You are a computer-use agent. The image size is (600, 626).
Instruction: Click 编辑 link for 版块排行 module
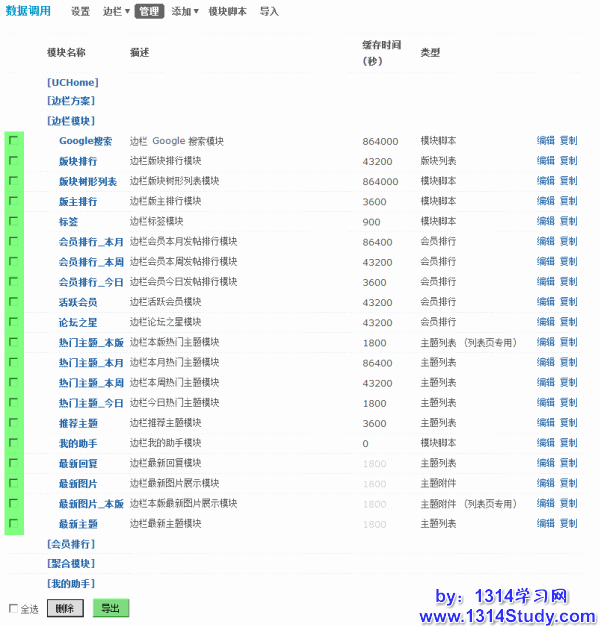[x=545, y=161]
